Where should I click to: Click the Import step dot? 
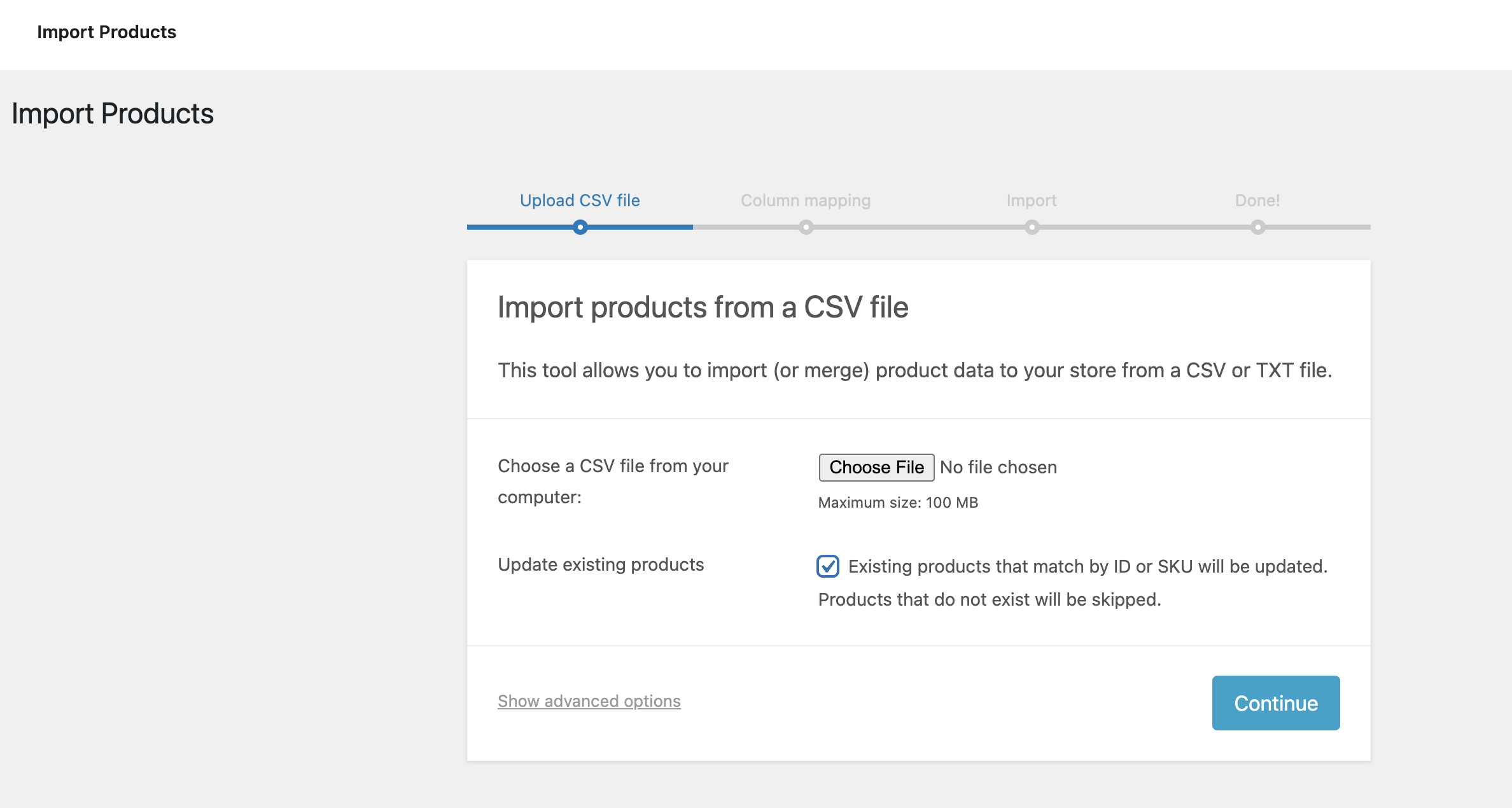click(x=1032, y=227)
